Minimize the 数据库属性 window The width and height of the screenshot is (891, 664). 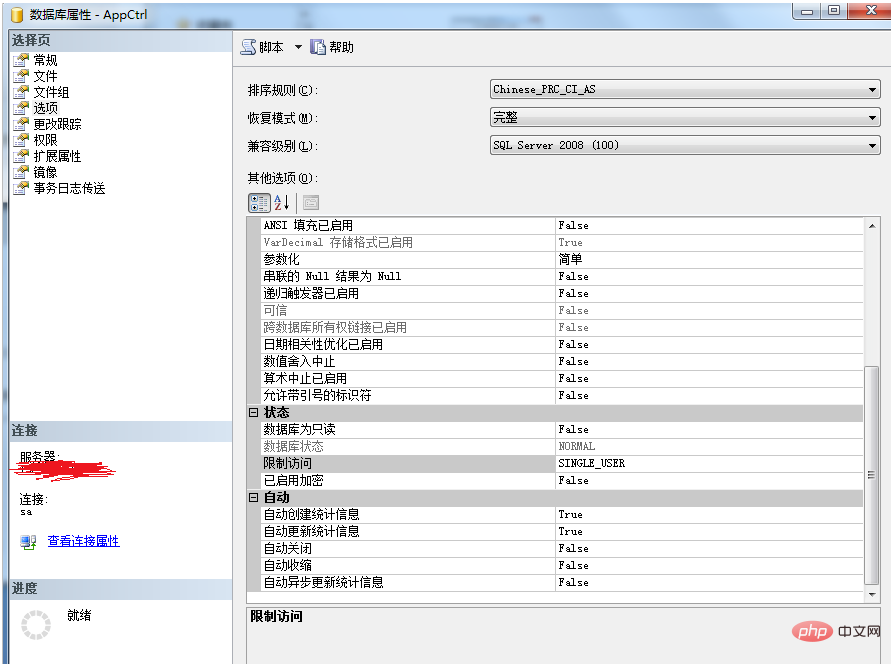(807, 10)
